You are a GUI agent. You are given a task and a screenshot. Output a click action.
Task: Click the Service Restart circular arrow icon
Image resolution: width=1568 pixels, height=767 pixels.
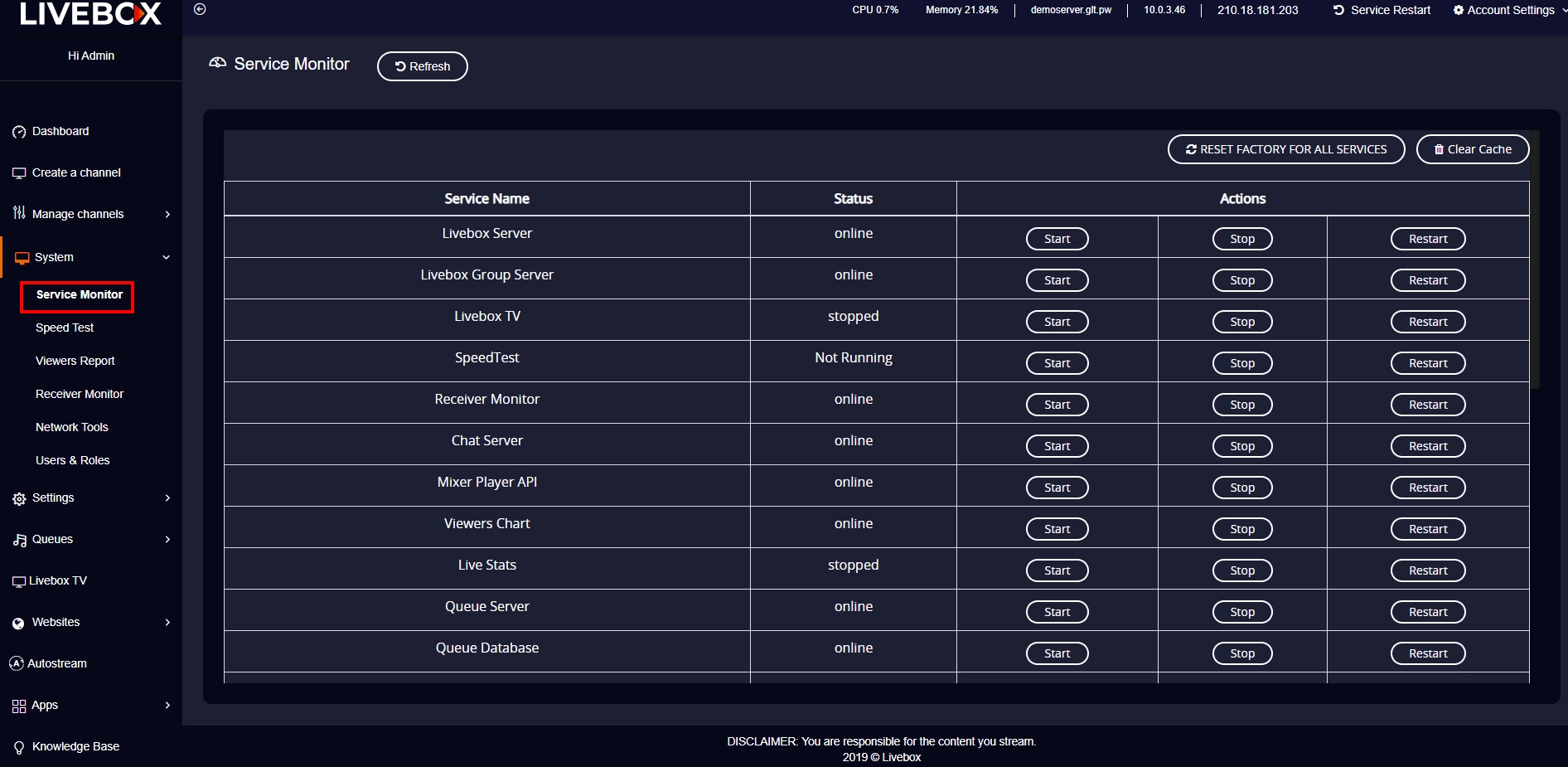(1338, 10)
